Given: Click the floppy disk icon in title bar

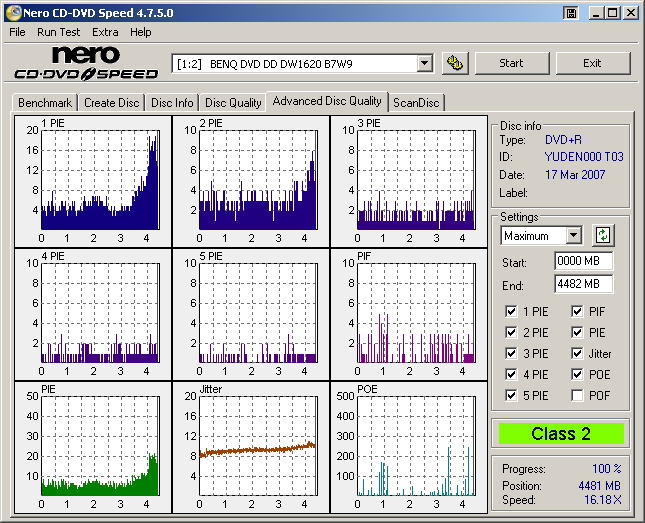Looking at the screenshot, I should tap(570, 13).
